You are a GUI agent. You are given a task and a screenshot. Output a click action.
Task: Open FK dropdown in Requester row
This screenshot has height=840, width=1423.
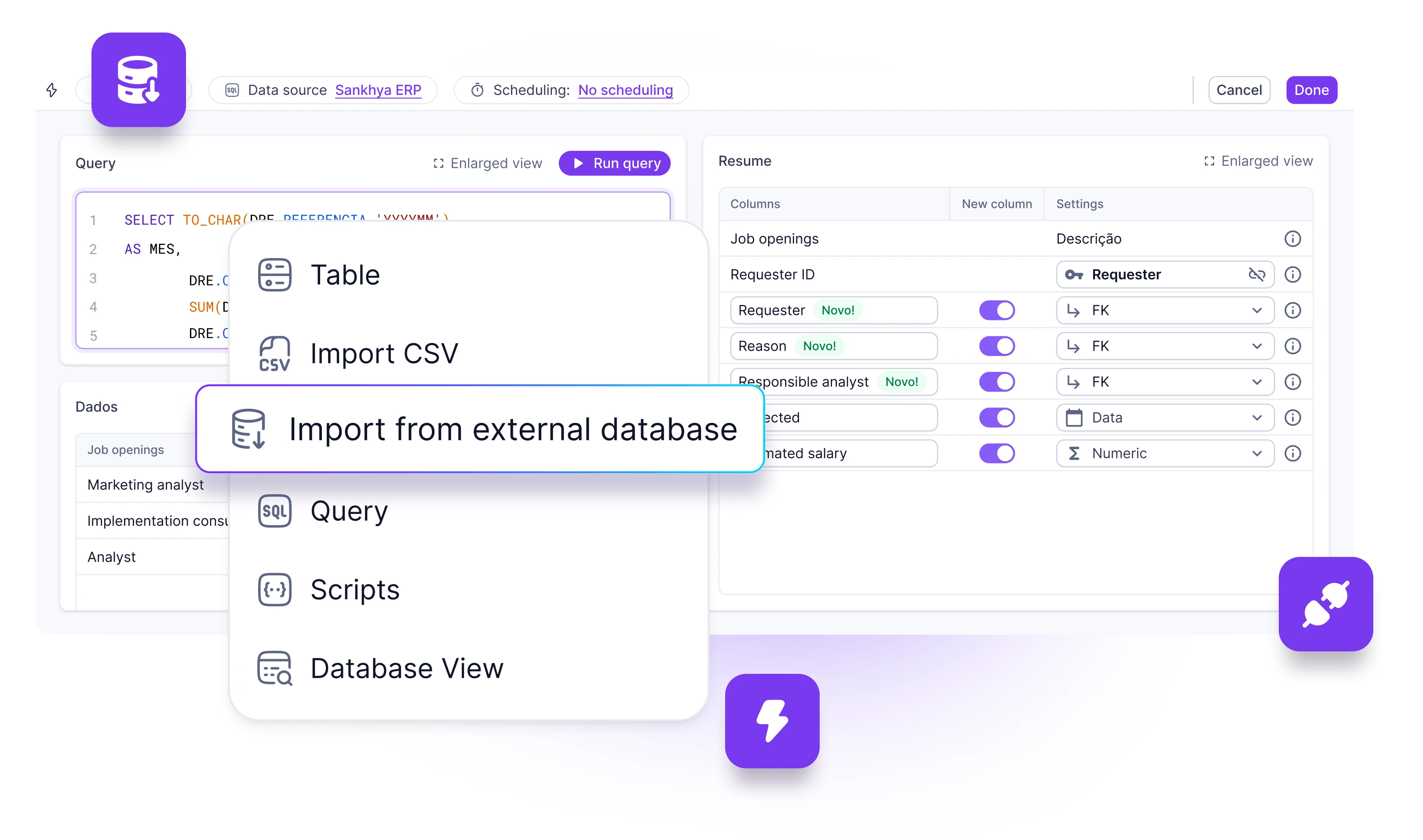click(1165, 310)
